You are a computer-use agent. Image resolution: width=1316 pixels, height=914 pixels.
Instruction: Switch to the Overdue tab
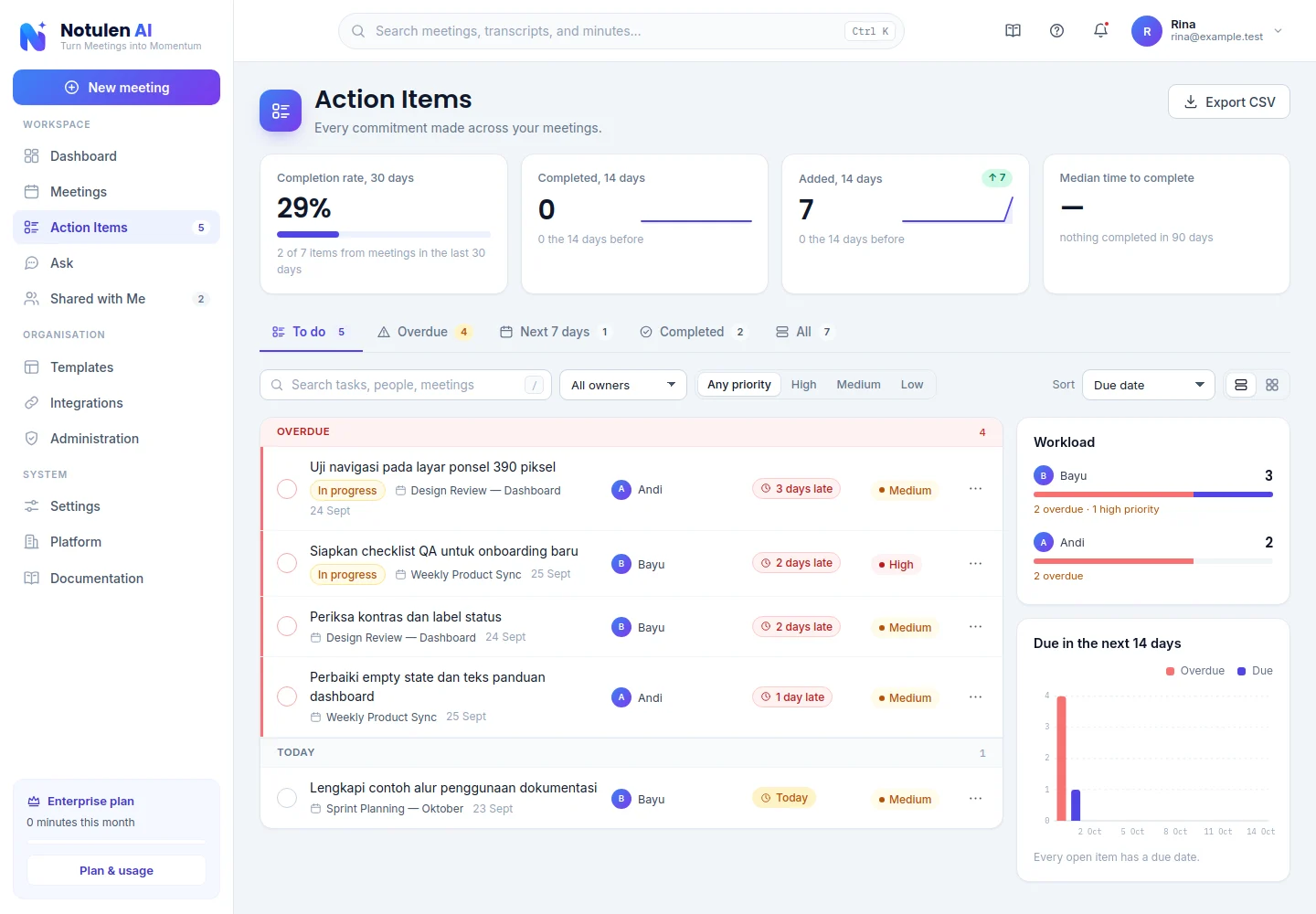click(x=425, y=332)
